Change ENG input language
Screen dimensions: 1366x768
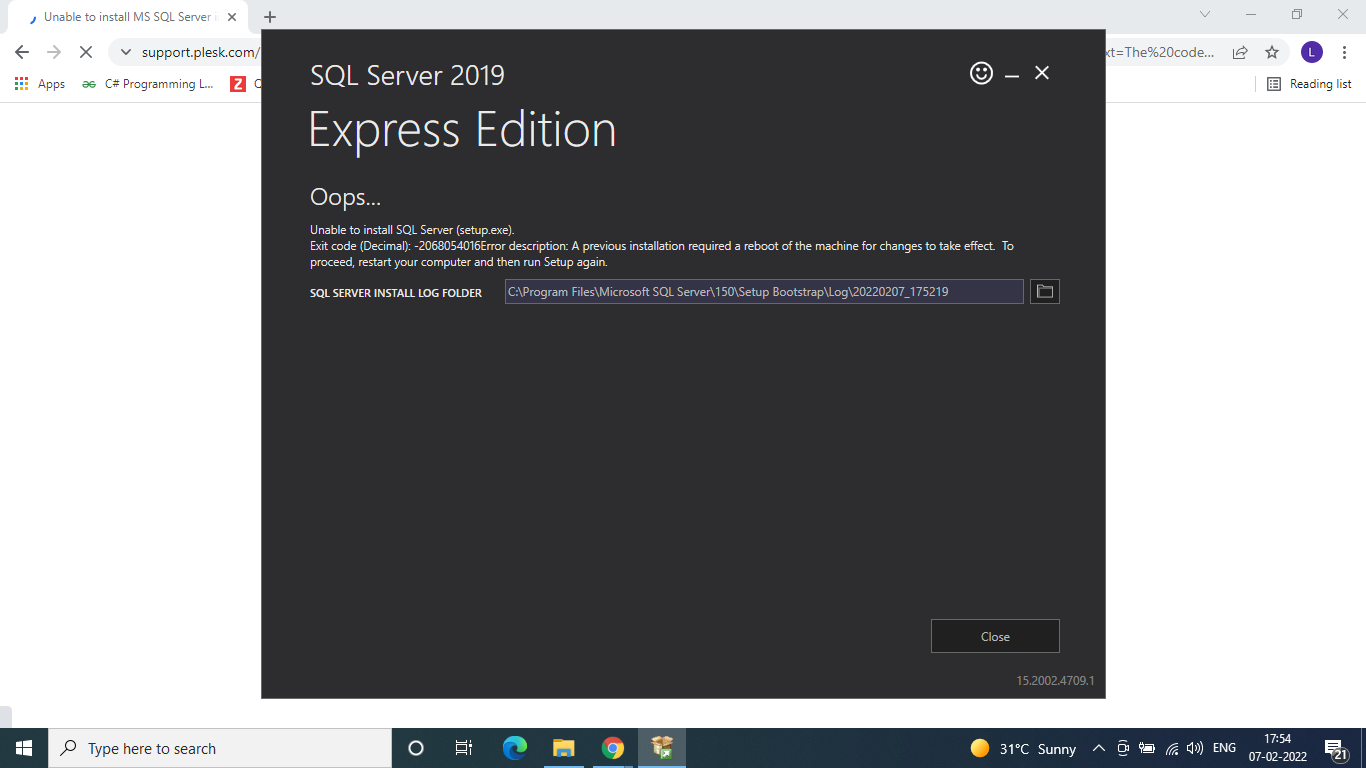(1224, 748)
